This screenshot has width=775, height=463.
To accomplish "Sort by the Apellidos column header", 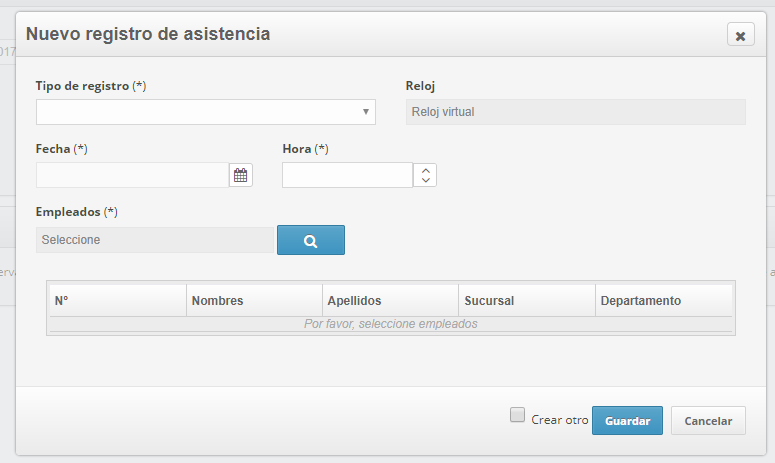I will tap(390, 300).
